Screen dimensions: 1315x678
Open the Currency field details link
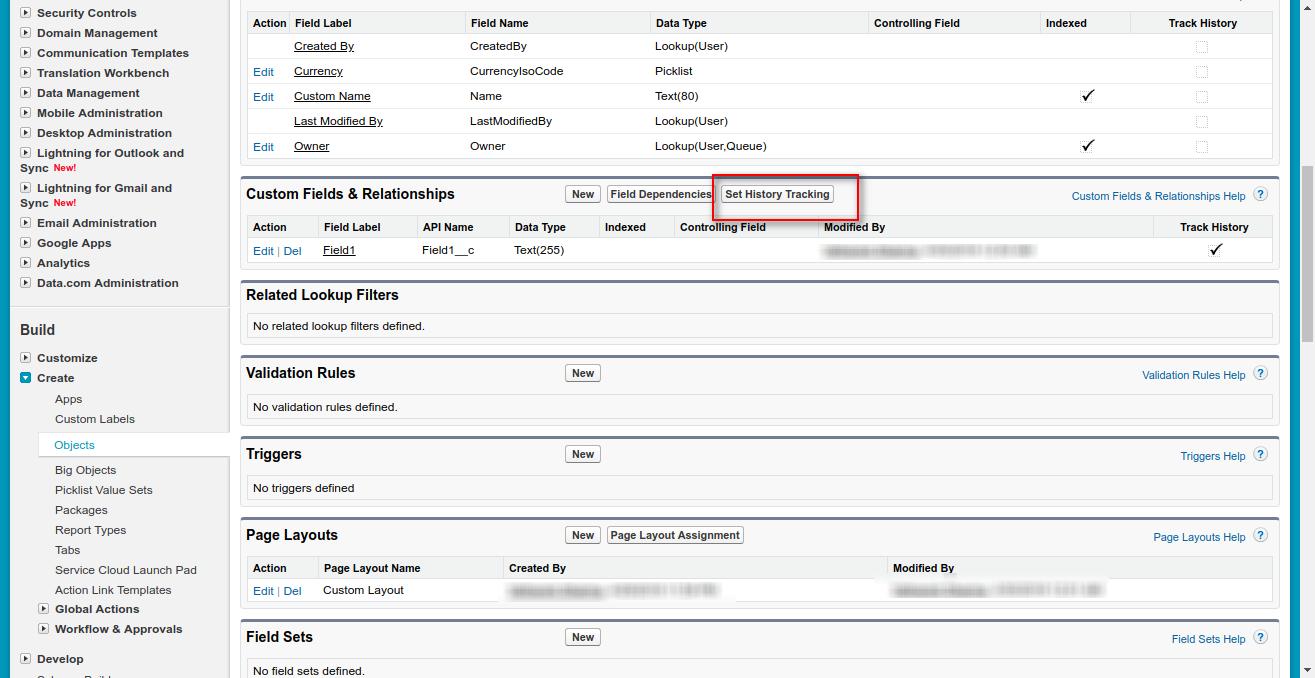point(318,71)
